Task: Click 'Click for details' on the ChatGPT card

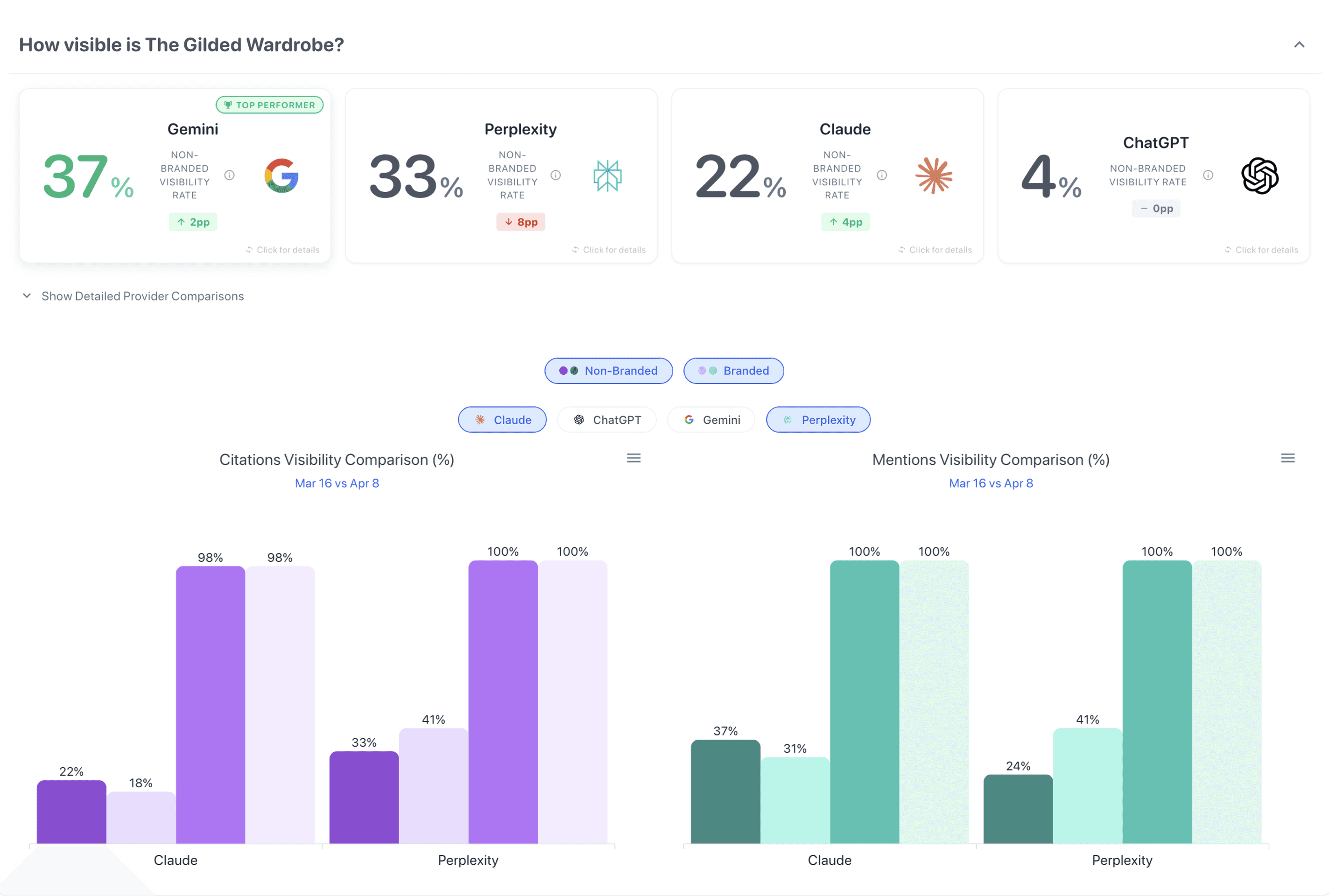Action: click(1261, 250)
